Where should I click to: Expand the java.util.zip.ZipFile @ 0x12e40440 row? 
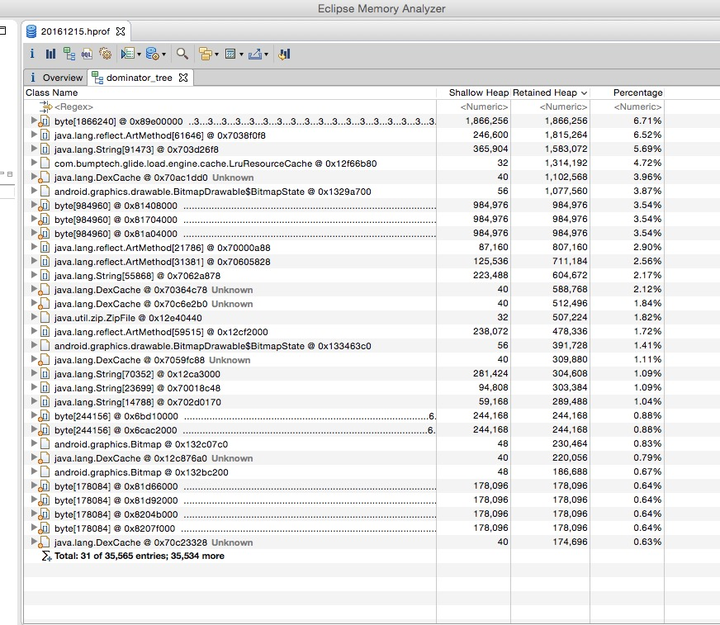[34, 317]
